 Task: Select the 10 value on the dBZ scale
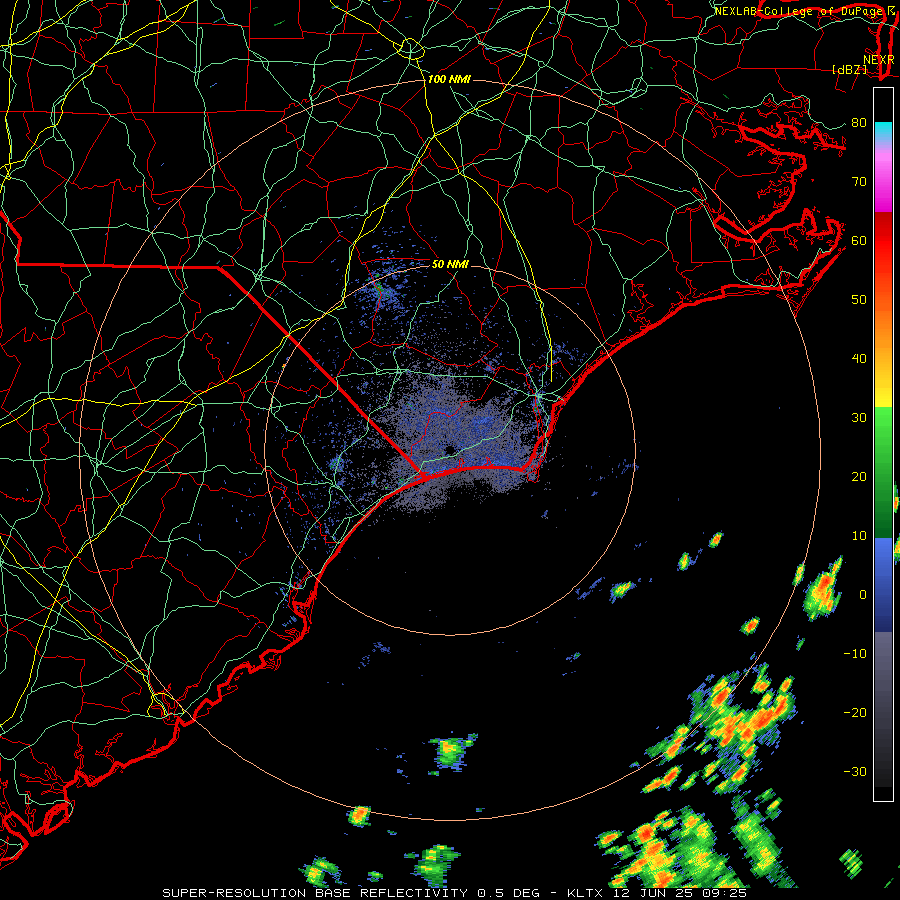859,536
